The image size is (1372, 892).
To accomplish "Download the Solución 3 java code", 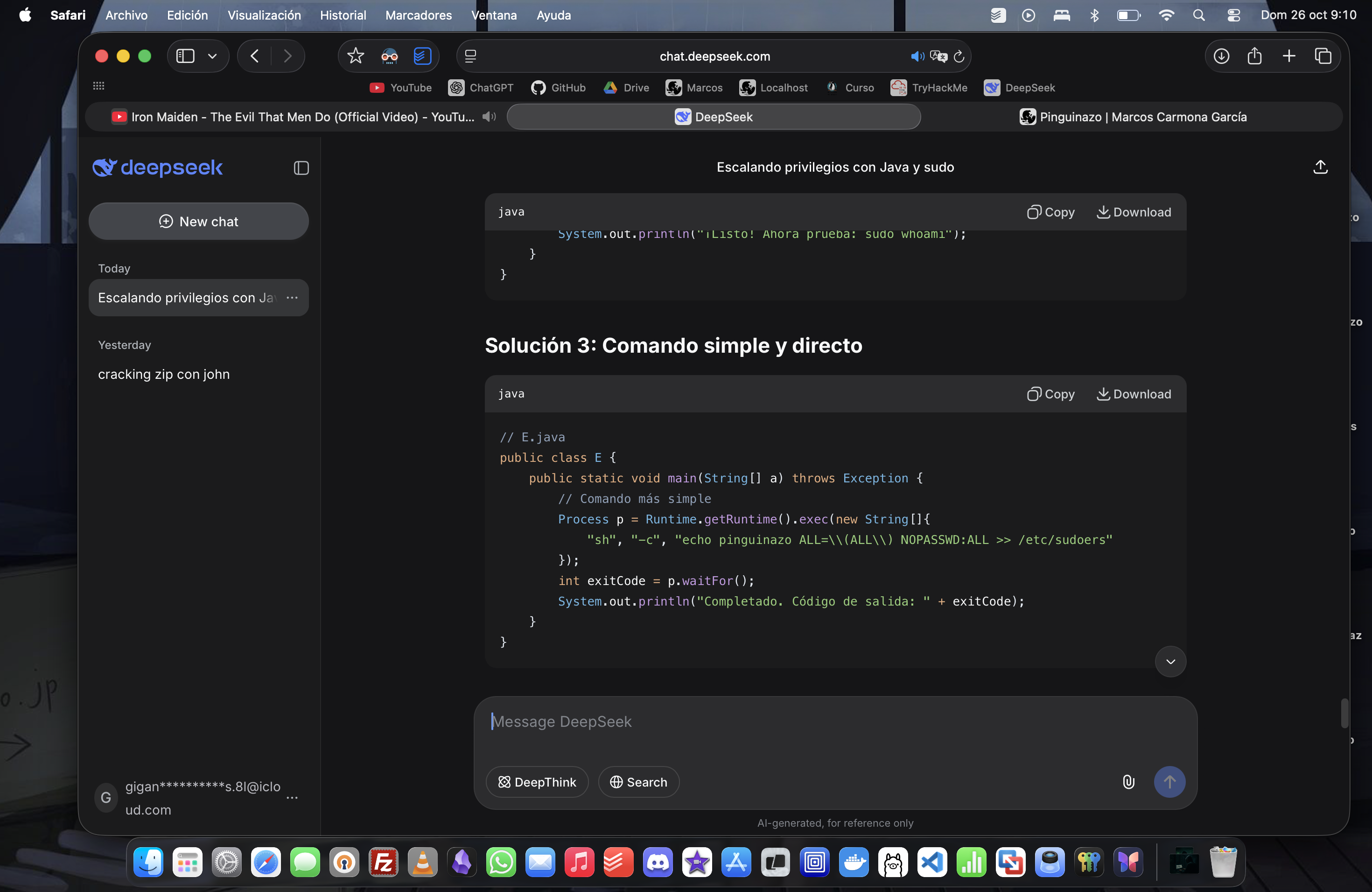I will [1134, 394].
